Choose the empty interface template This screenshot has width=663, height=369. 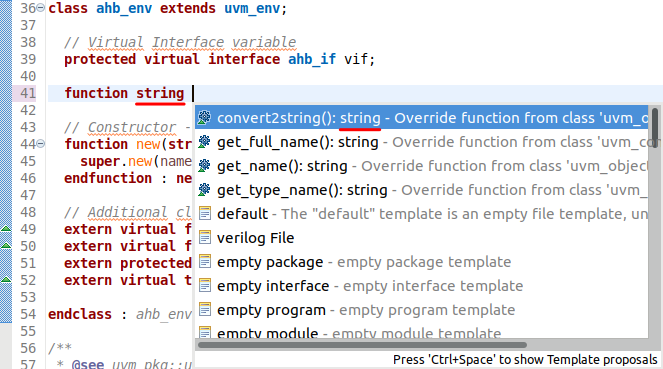(422, 286)
